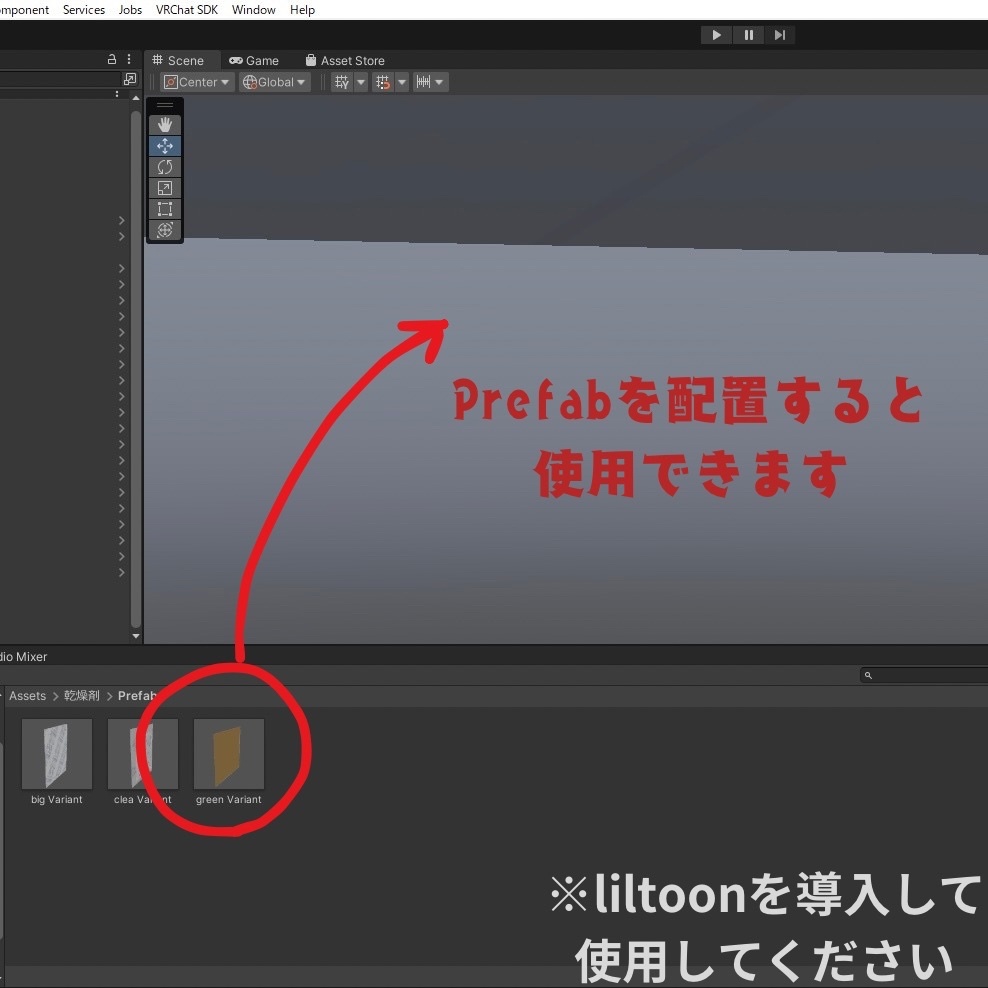Click the Prefab breadcrumb
This screenshot has height=988, width=988.
[137, 696]
